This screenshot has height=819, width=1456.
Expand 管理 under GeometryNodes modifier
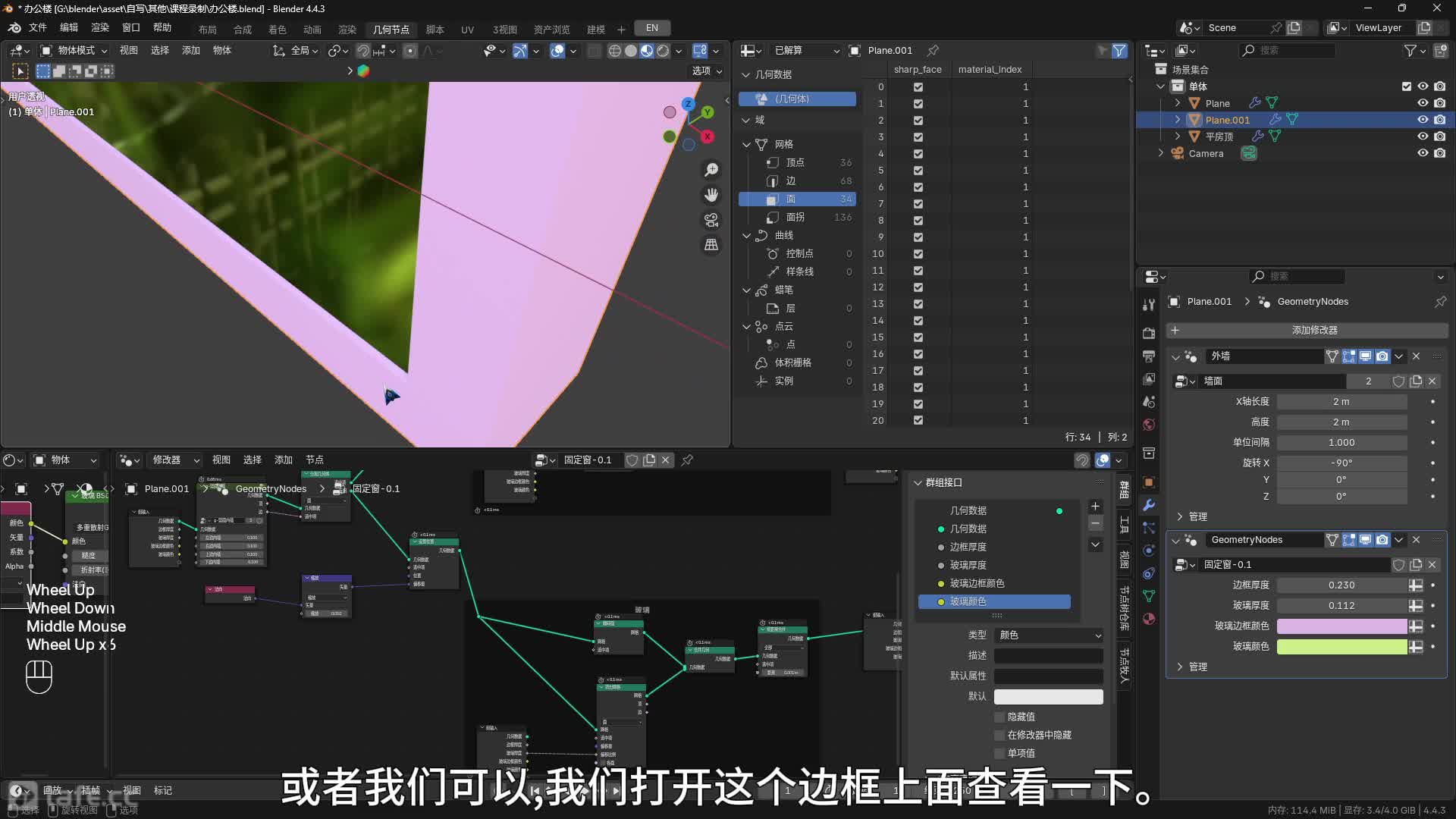[1180, 667]
